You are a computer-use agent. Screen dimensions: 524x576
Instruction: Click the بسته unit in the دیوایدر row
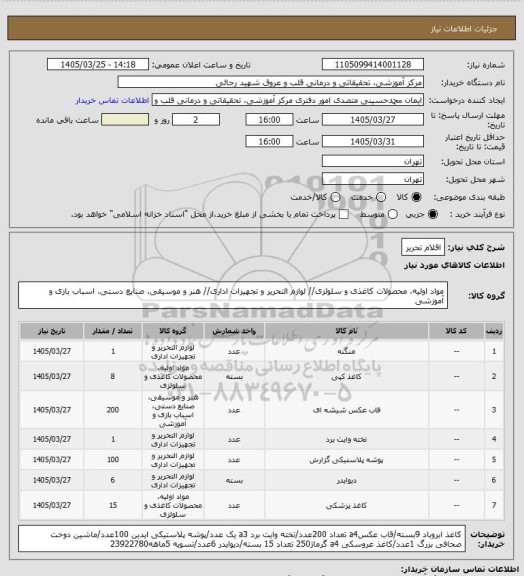234,480
